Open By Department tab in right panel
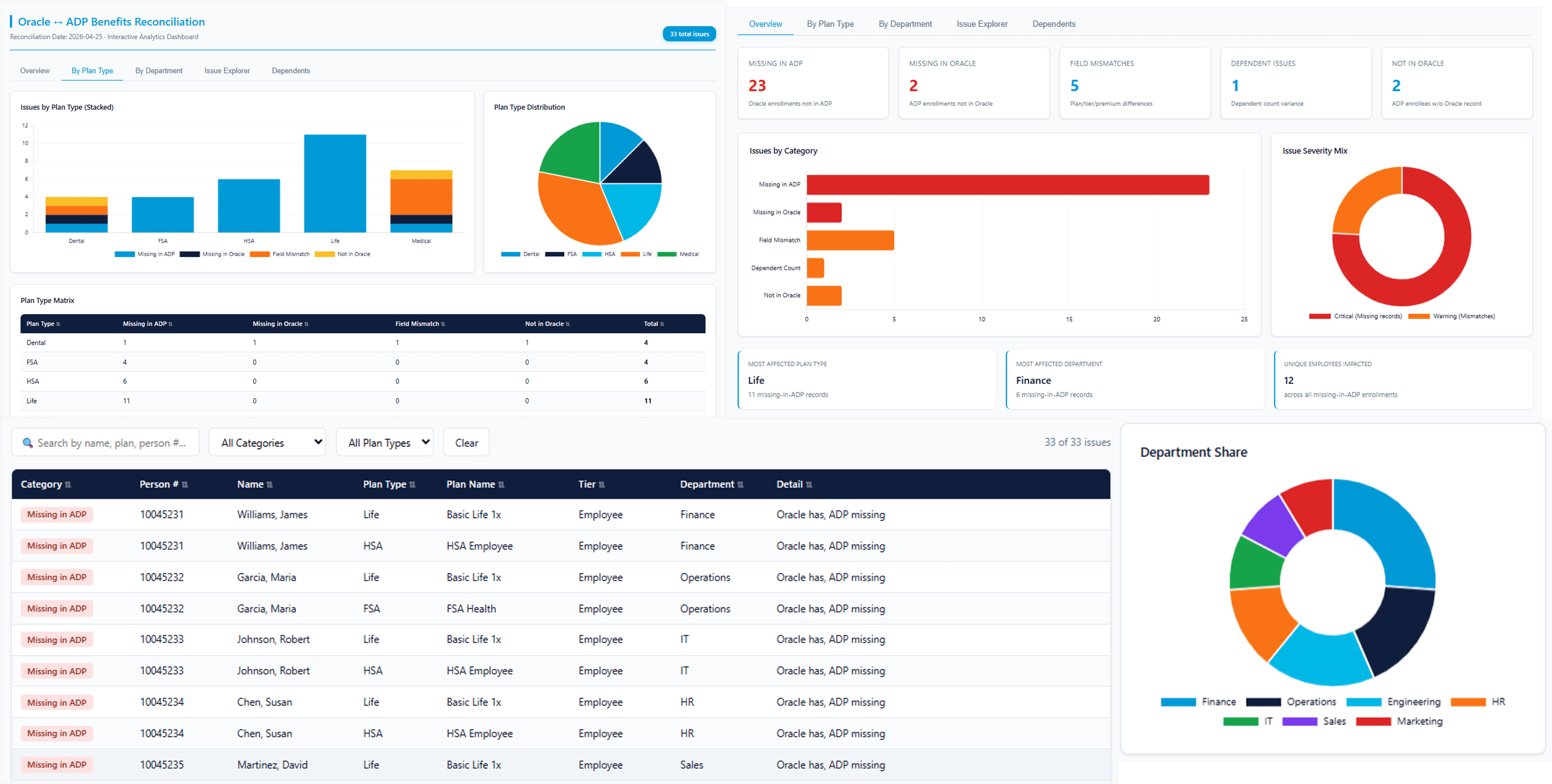1552x784 pixels. pos(905,24)
